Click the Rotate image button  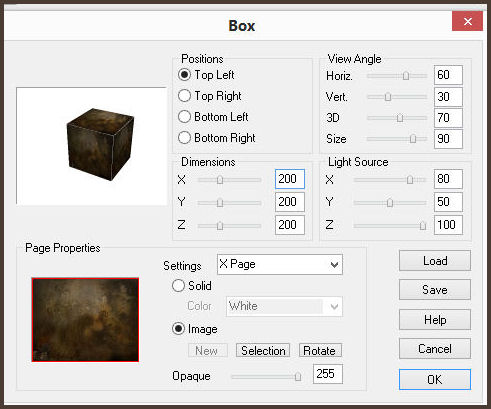tap(320, 351)
